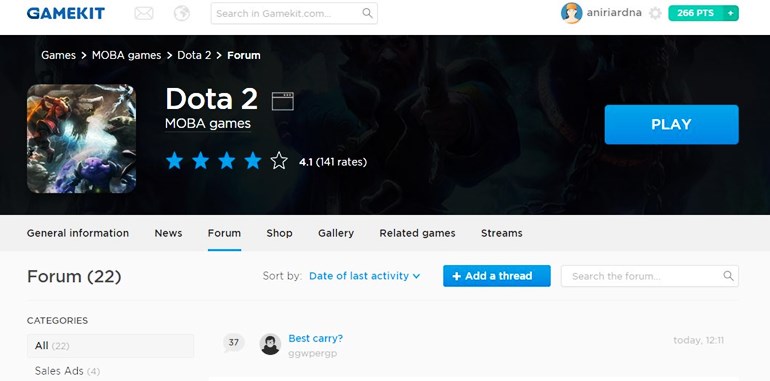This screenshot has width=770, height=381.
Task: Click the Add a thread button
Action: [496, 276]
